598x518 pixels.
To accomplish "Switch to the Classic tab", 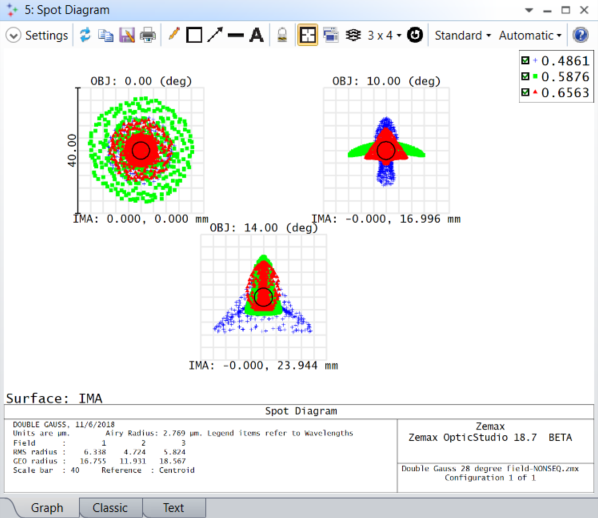I will tap(110, 508).
